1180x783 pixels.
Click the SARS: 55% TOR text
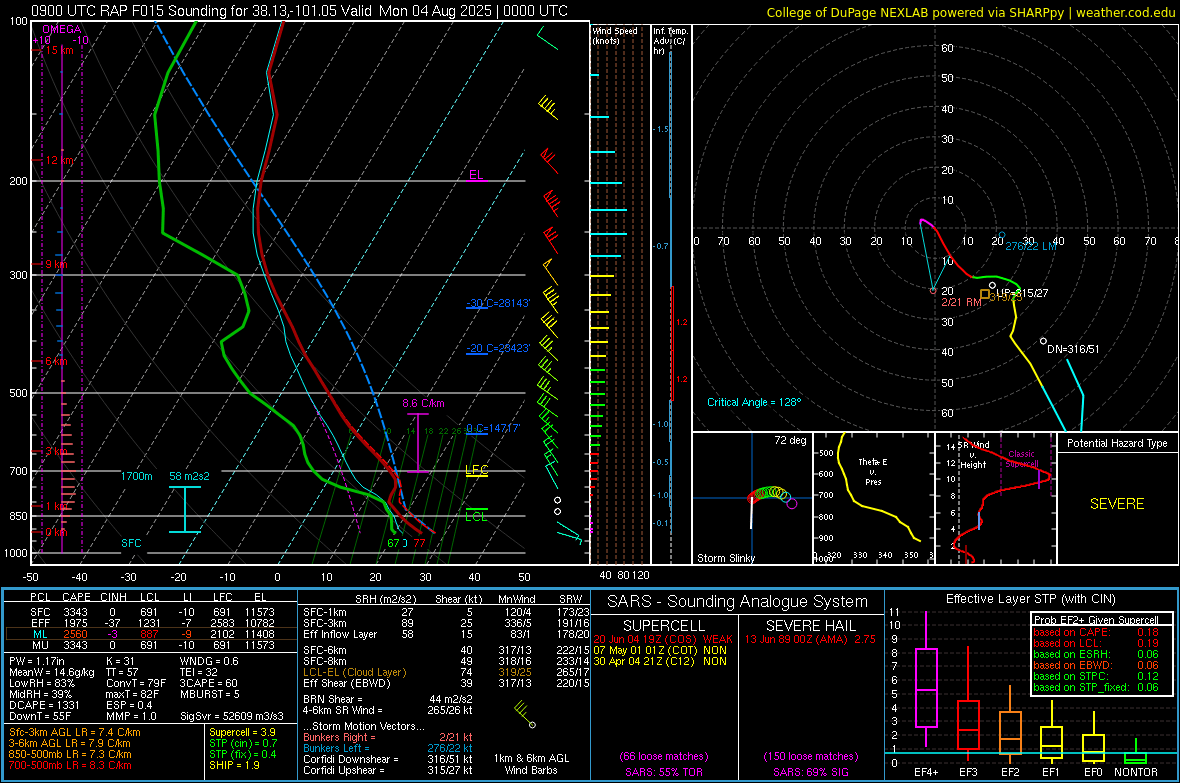pyautogui.click(x=663, y=772)
